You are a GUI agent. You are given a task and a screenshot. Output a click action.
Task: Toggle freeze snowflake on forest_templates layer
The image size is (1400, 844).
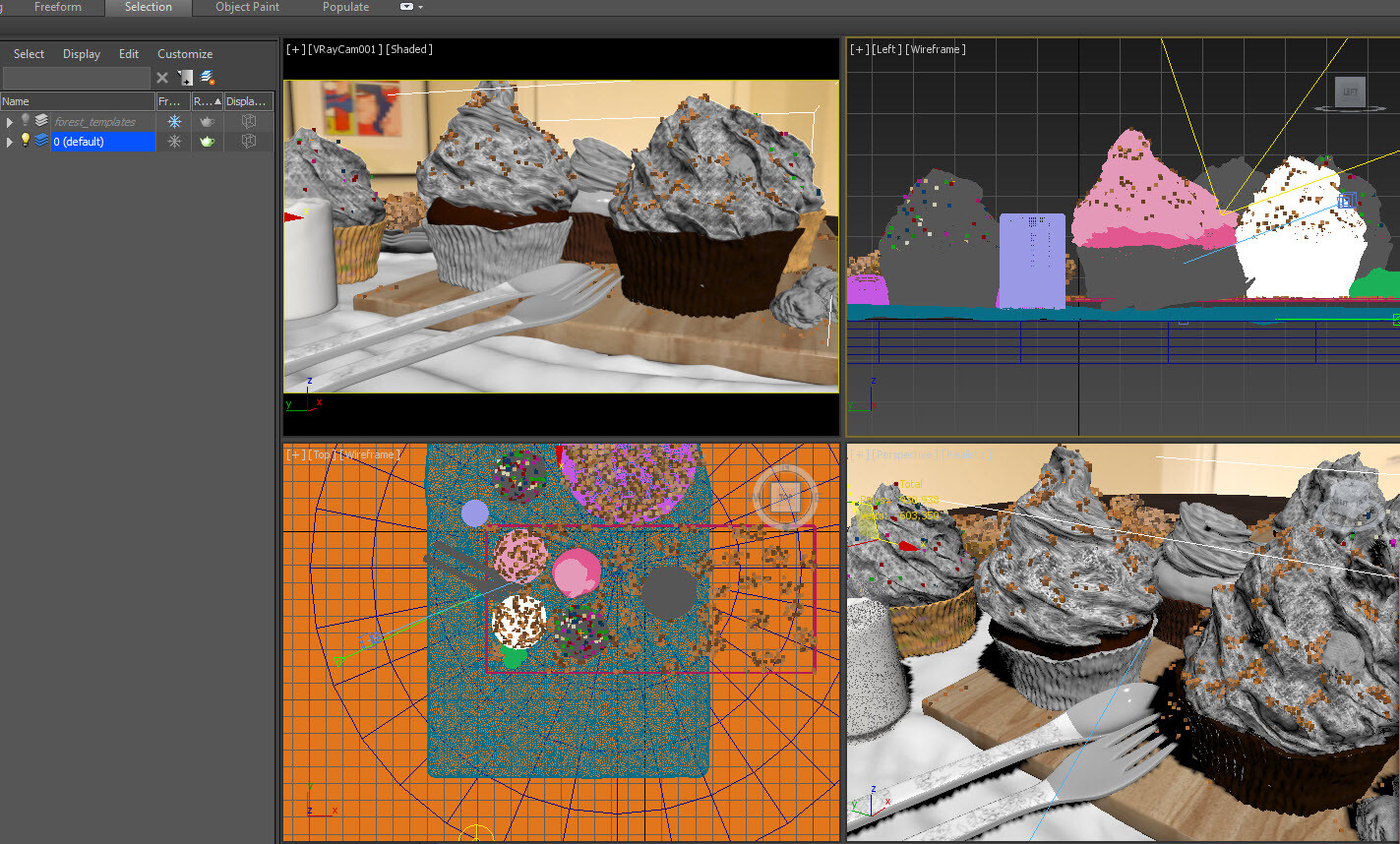(174, 121)
